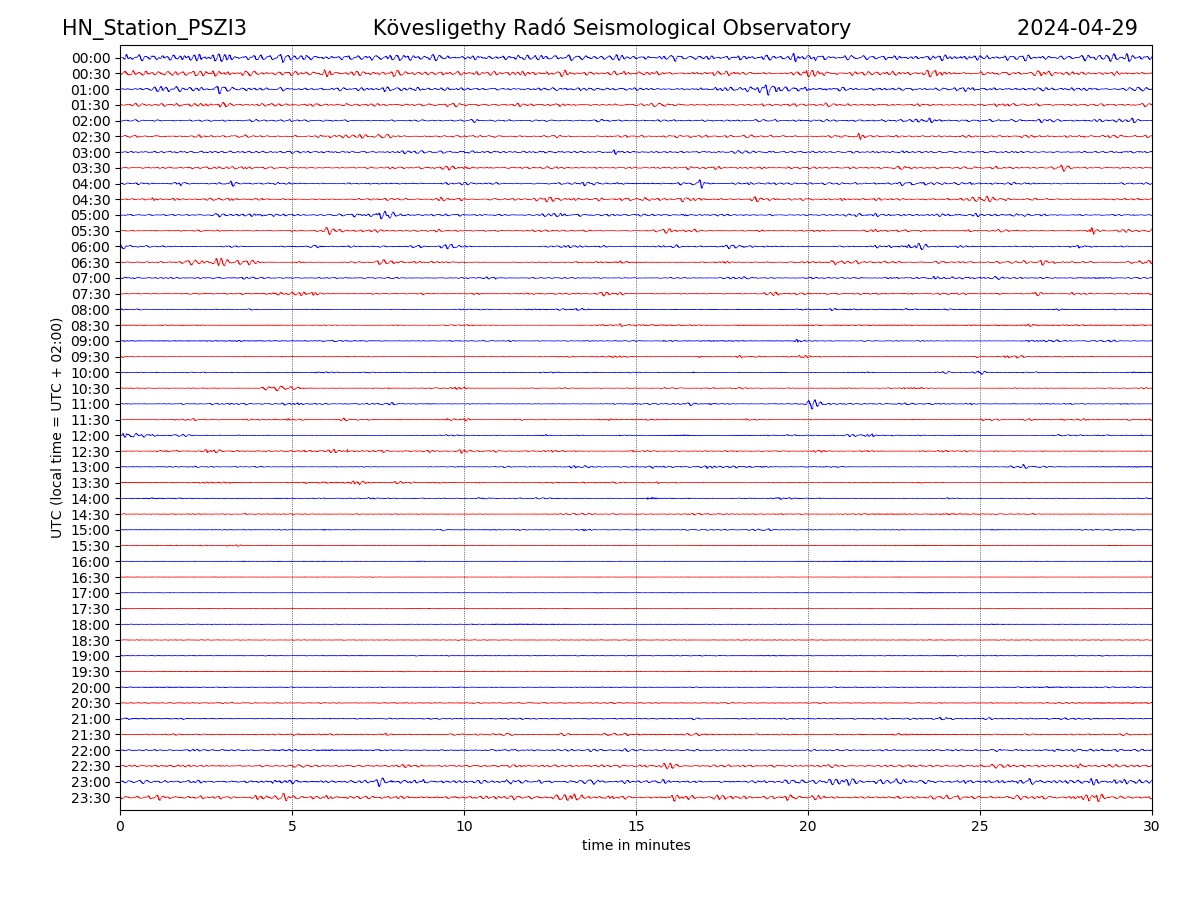Viewport: 1200px width, 900px height.
Task: Click the HN_Station_PSZI3 station title
Action: (x=154, y=28)
